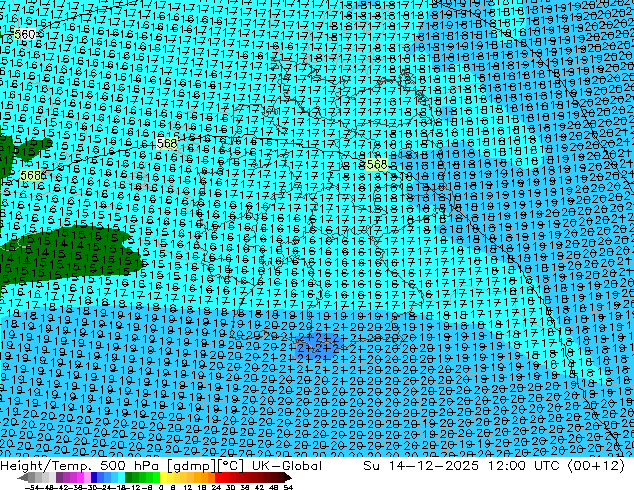
Task: Click the yellow segment of the temperature scale
Action: tap(163, 477)
